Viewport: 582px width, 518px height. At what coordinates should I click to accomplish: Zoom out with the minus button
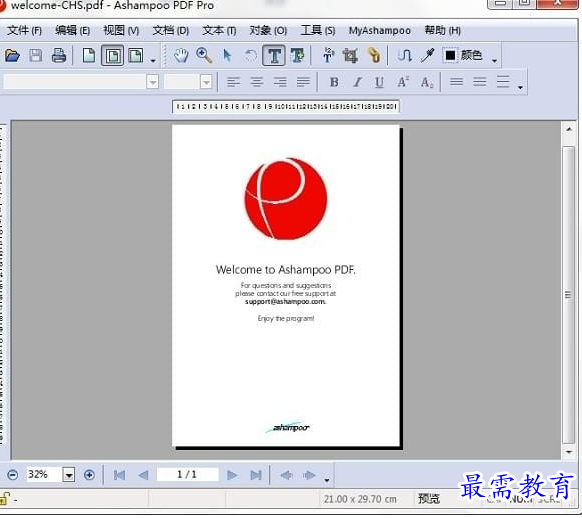13,475
